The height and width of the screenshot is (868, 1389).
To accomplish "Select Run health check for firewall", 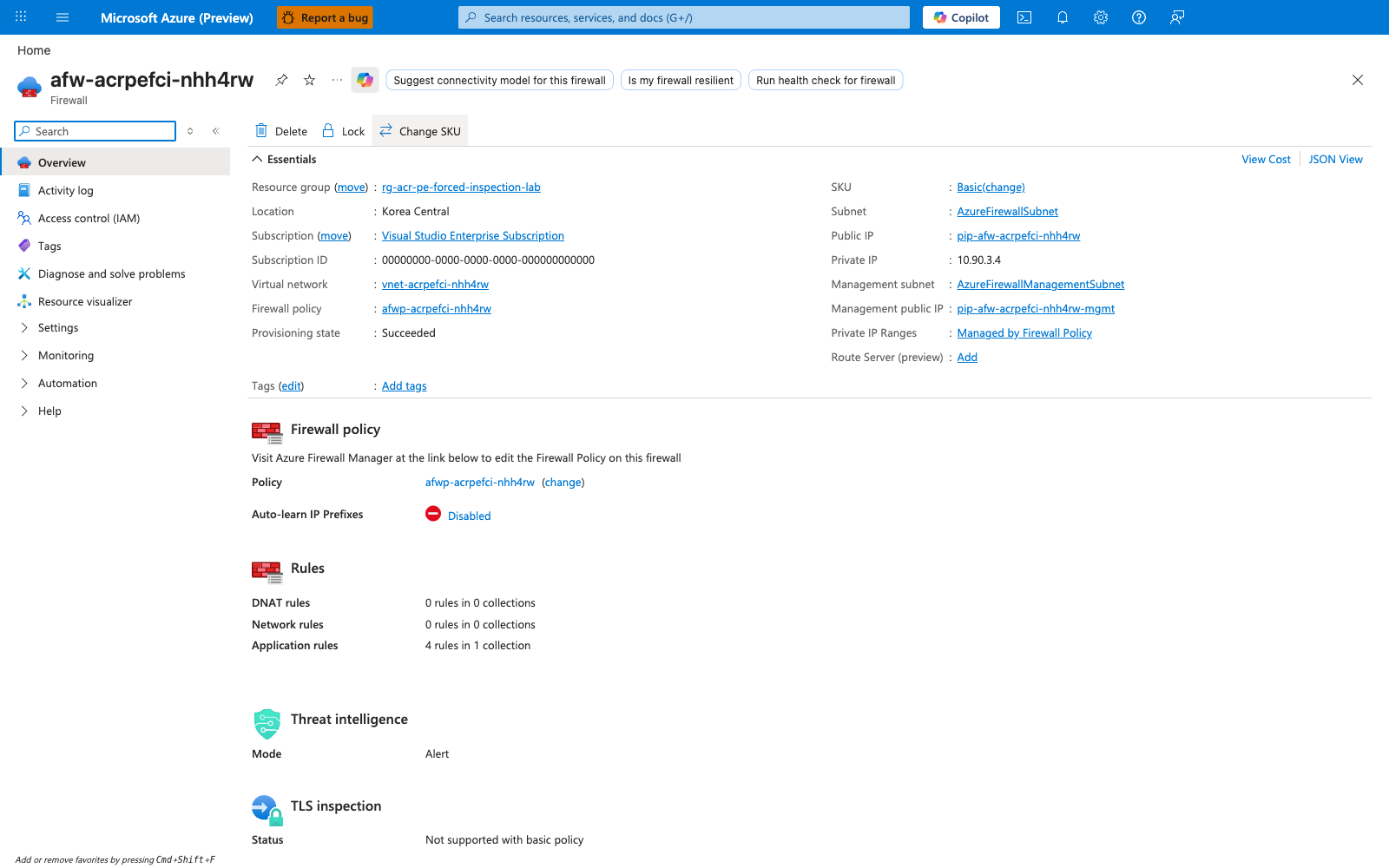I will tap(826, 80).
